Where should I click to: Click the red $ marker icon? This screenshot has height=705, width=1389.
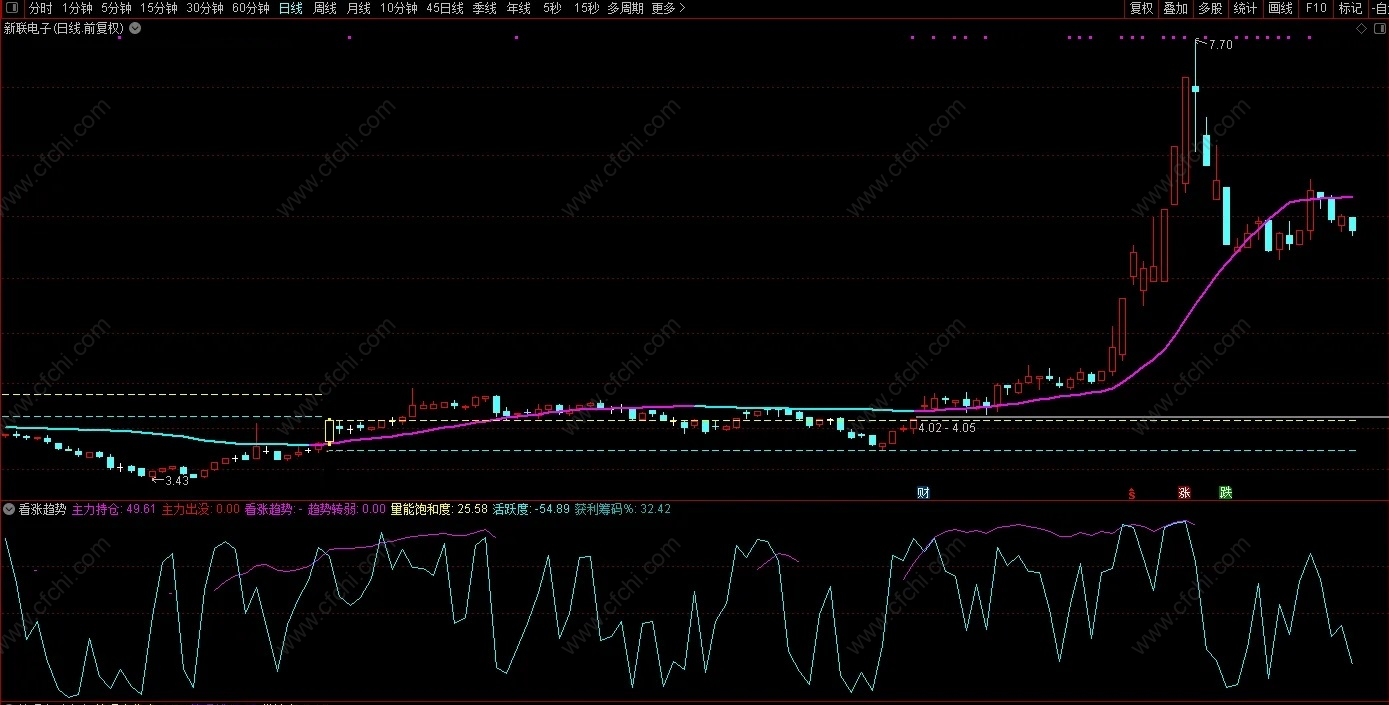(x=1132, y=493)
